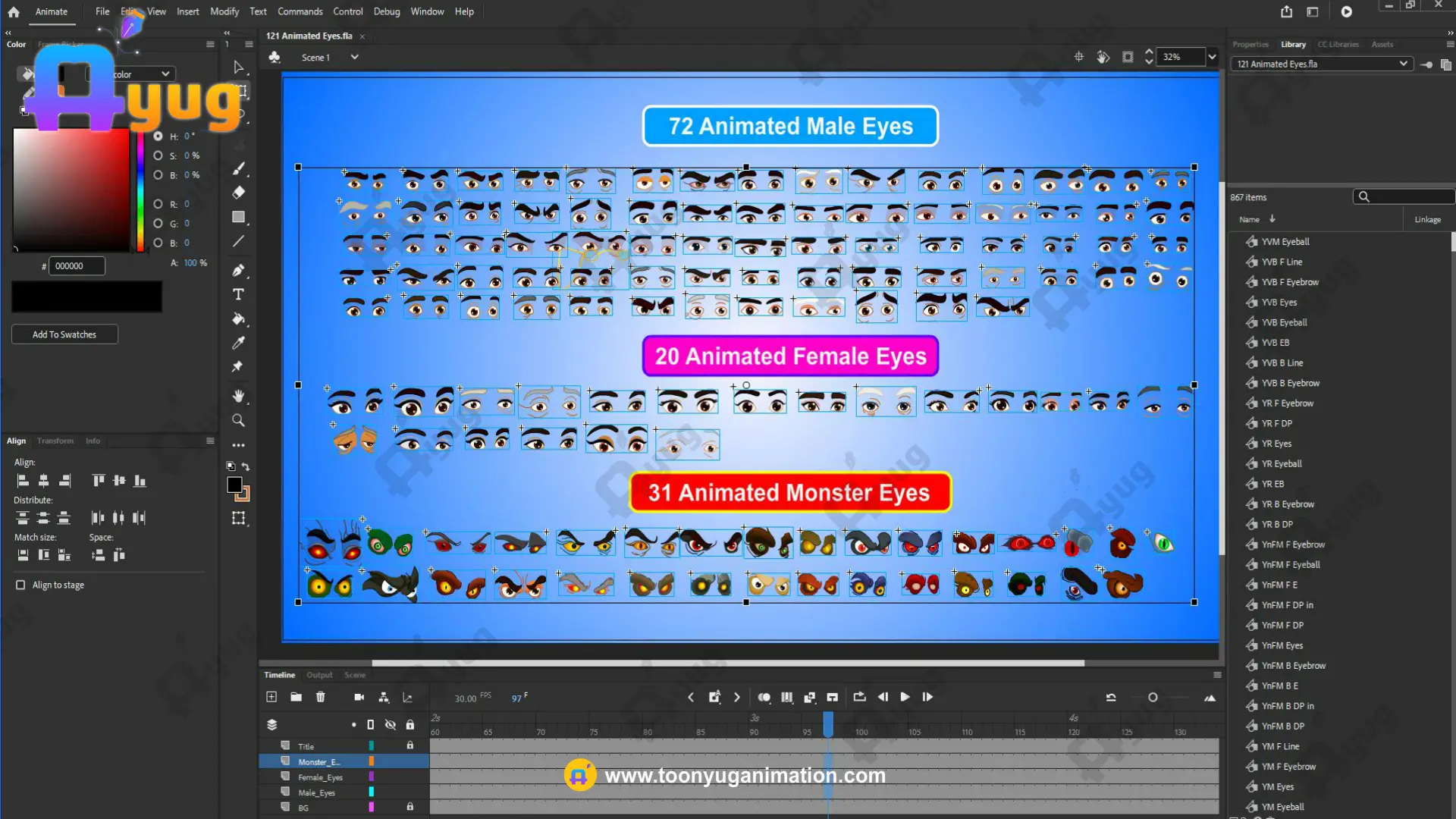Play the timeline animation
1456x819 pixels.
click(905, 697)
